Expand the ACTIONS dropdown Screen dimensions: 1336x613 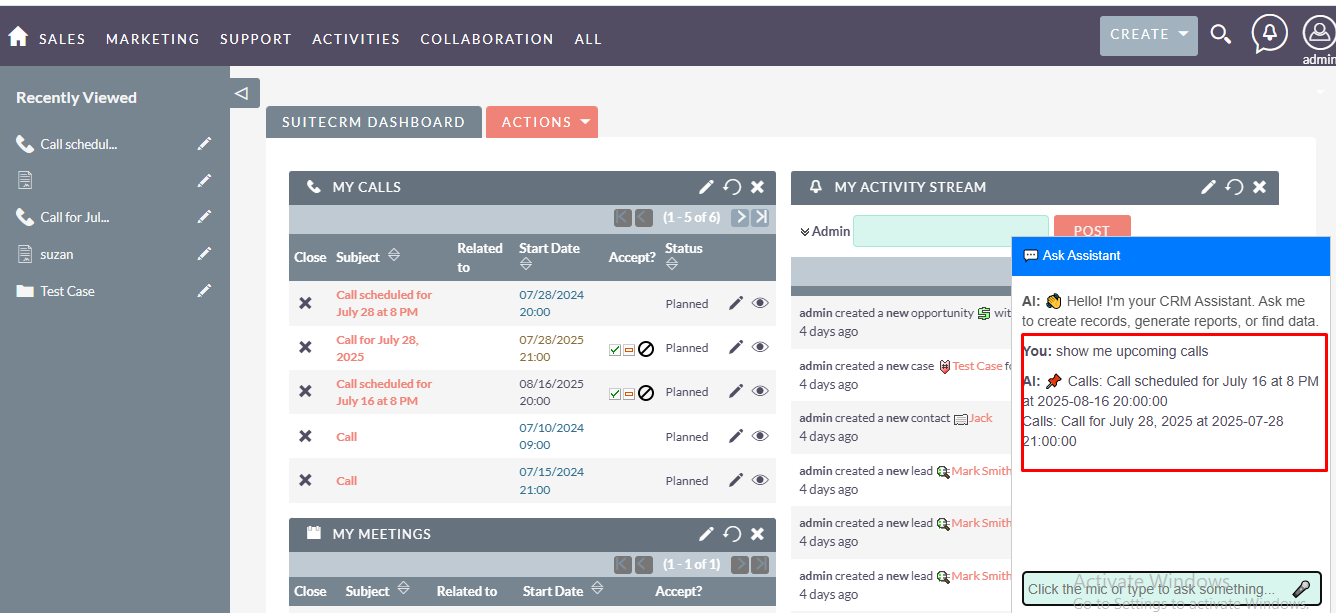point(541,122)
